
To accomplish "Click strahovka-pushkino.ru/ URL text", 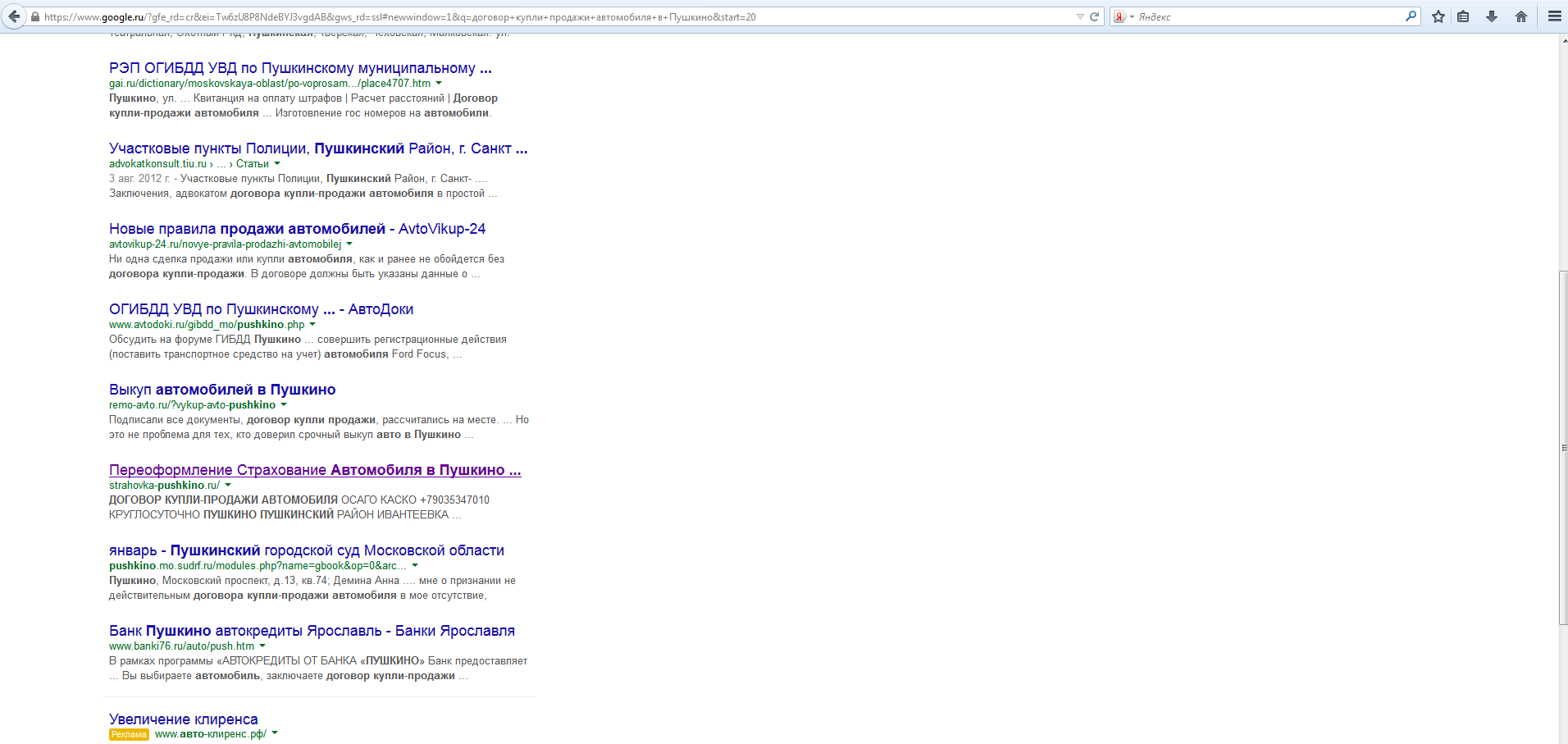I will pos(164,486).
